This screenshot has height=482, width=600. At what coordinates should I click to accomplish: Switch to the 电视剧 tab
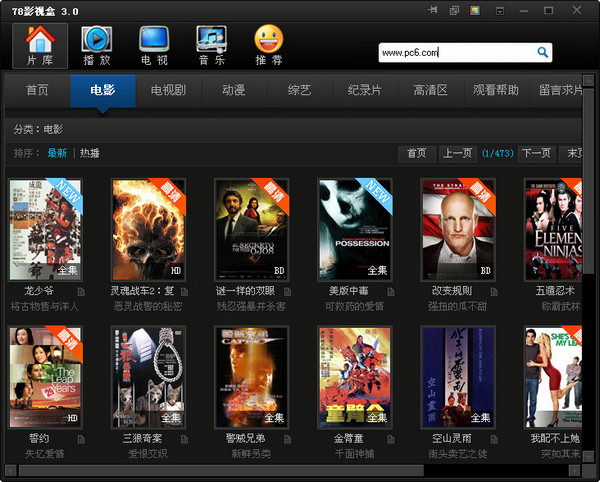click(x=168, y=90)
